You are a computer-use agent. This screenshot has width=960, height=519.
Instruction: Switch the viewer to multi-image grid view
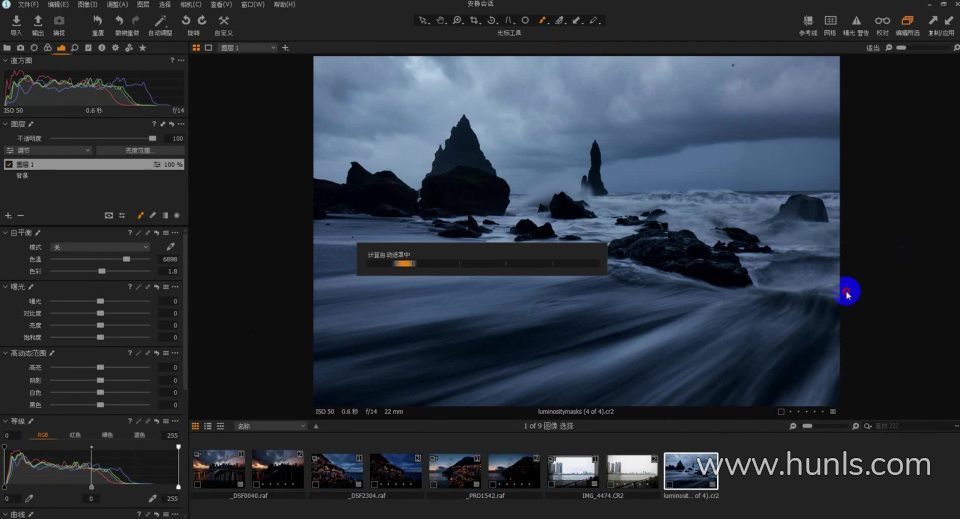196,47
